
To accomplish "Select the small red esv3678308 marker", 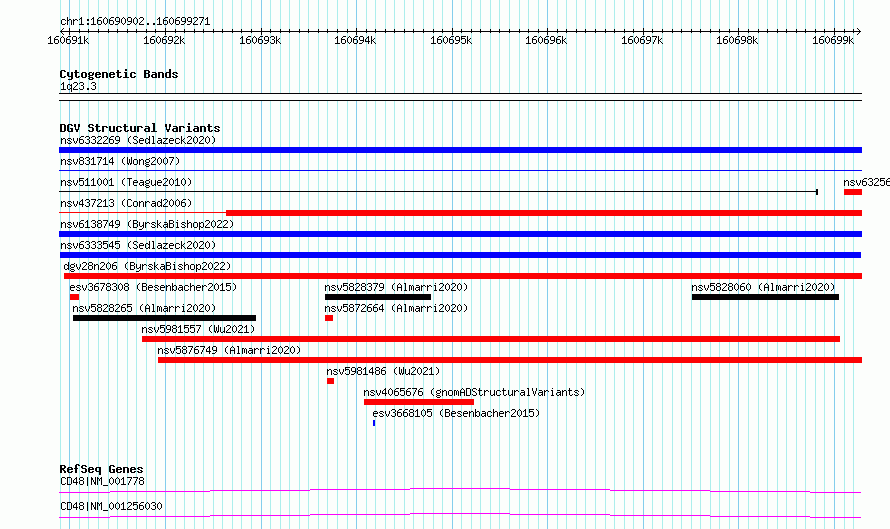I will [x=74, y=297].
